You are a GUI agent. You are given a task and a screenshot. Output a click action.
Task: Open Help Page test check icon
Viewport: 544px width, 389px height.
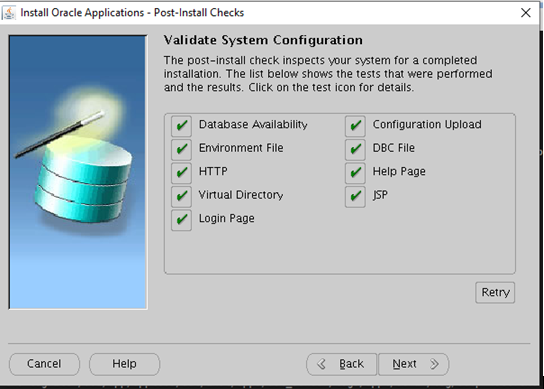coord(355,173)
